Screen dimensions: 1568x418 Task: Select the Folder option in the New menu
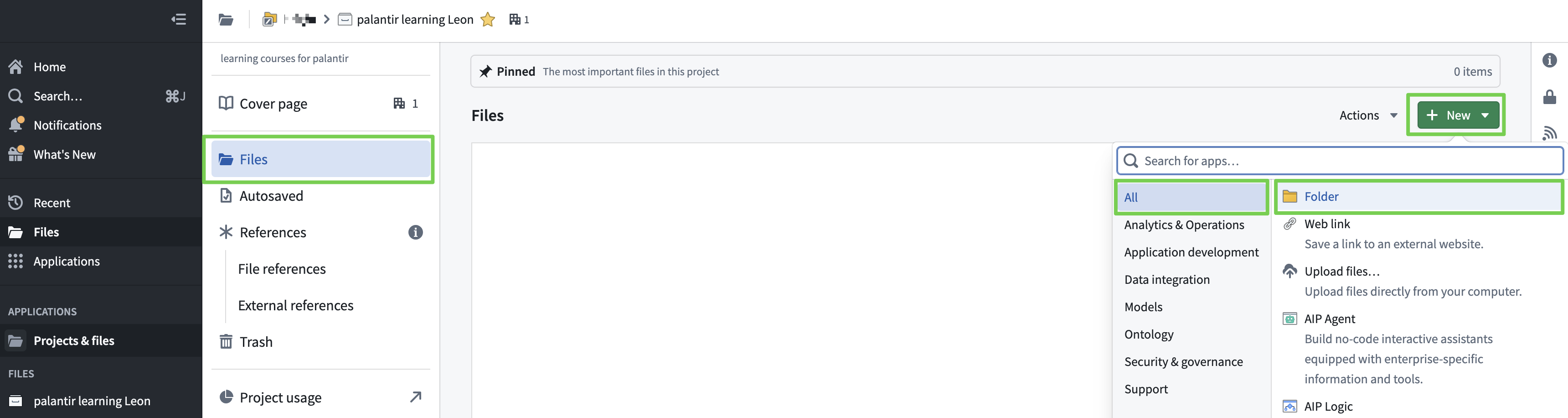(1321, 196)
